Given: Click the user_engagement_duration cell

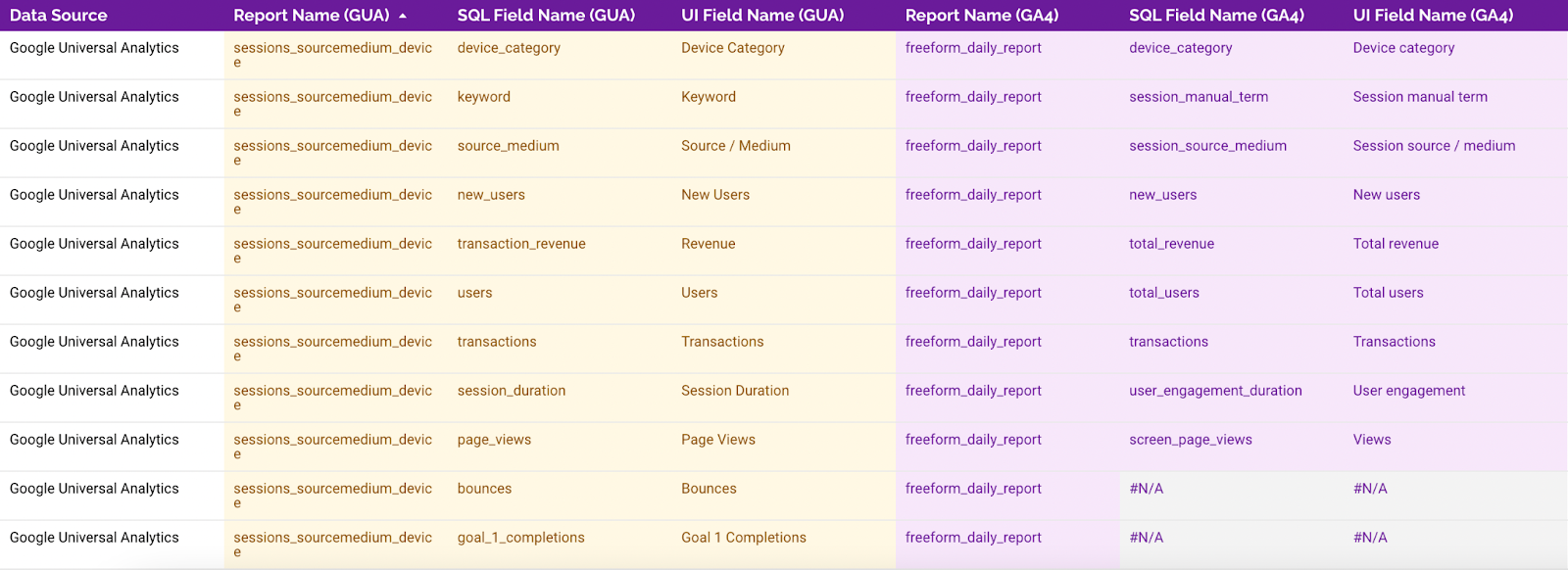Looking at the screenshot, I should click(x=1215, y=391).
